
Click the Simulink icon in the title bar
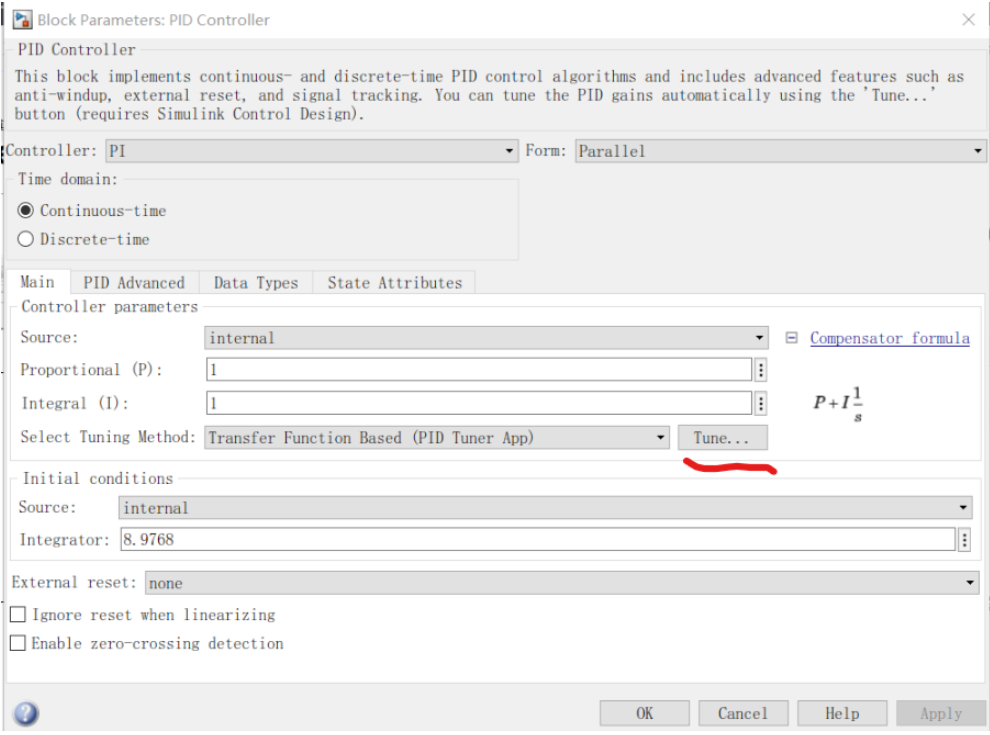coord(22,20)
